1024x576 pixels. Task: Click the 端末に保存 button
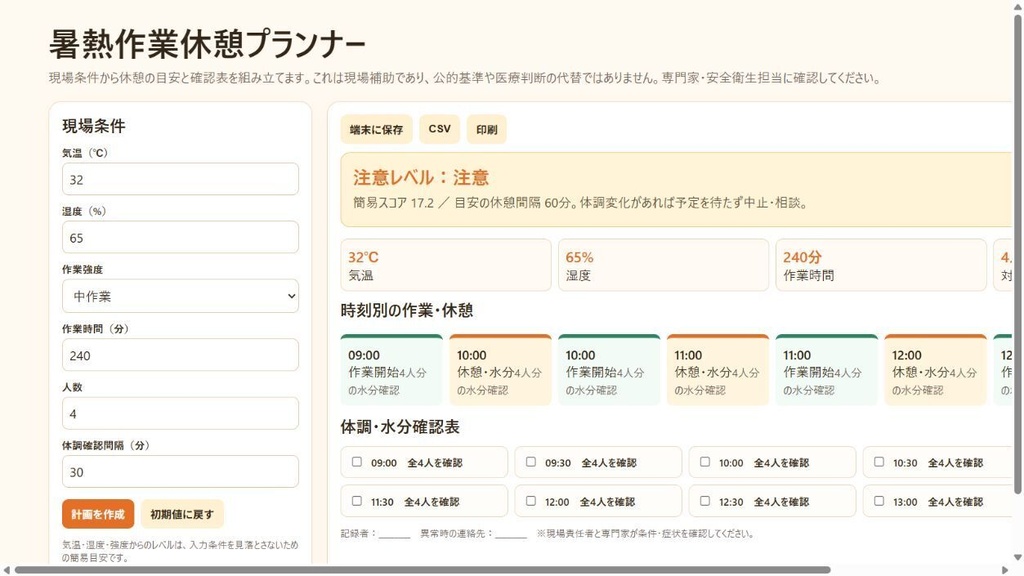376,129
